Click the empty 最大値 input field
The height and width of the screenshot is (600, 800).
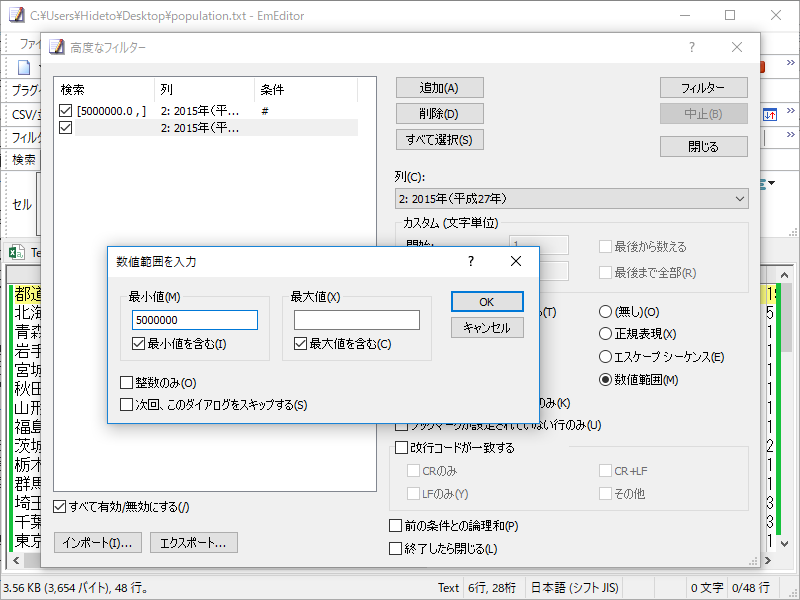[x=357, y=320]
